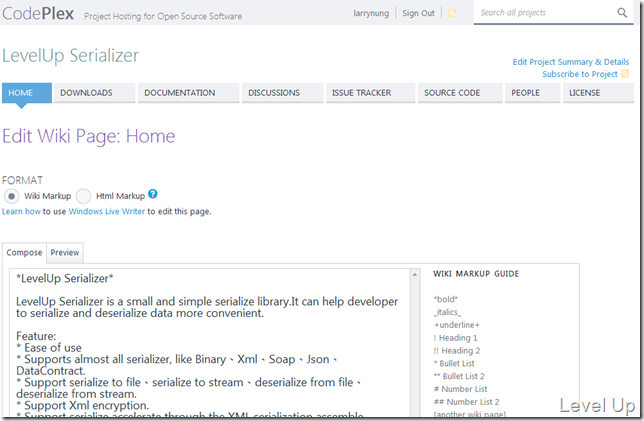Open Edit Project Summary & Details link

tap(570, 62)
